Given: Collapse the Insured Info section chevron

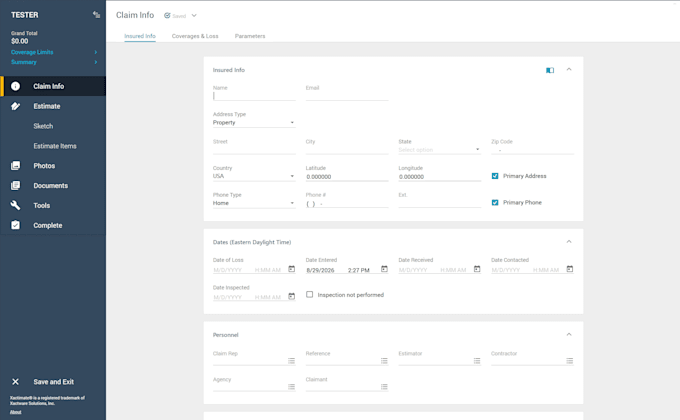Looking at the screenshot, I should (569, 69).
